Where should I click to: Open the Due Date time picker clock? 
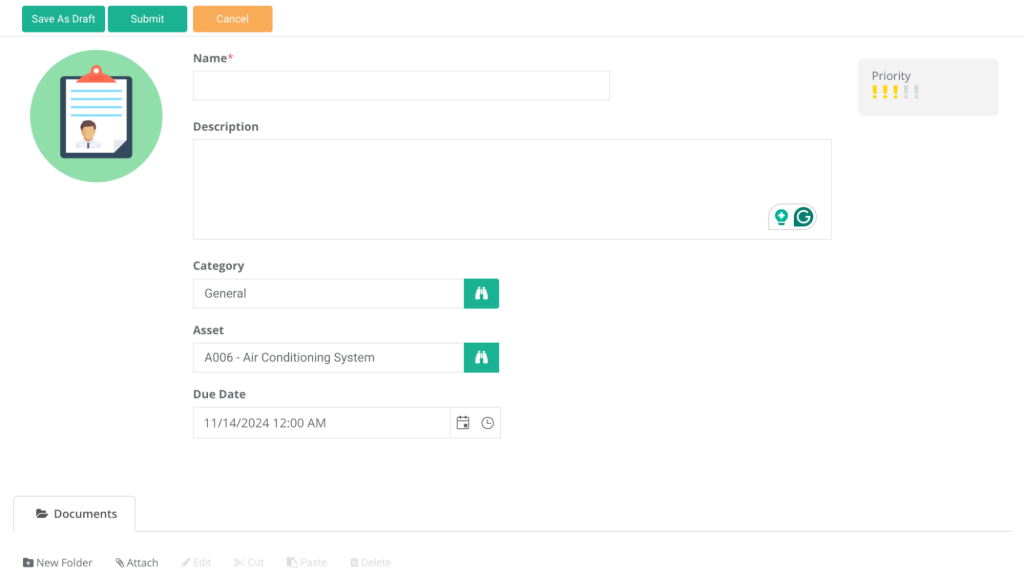point(487,423)
